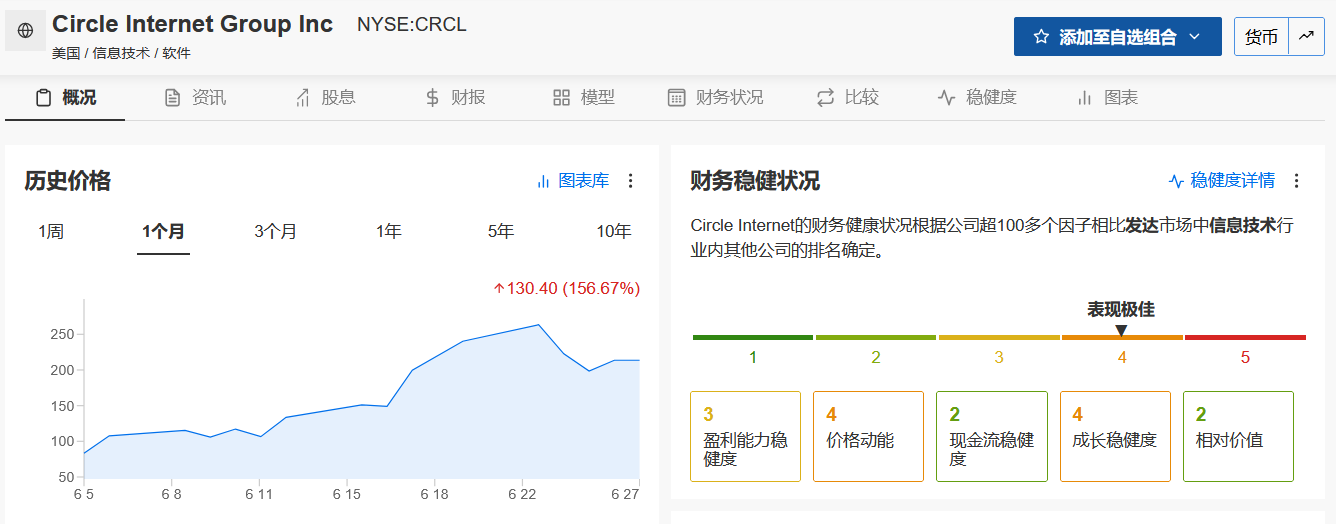
Task: Open the 稳健度详情 link
Action: (x=1222, y=181)
